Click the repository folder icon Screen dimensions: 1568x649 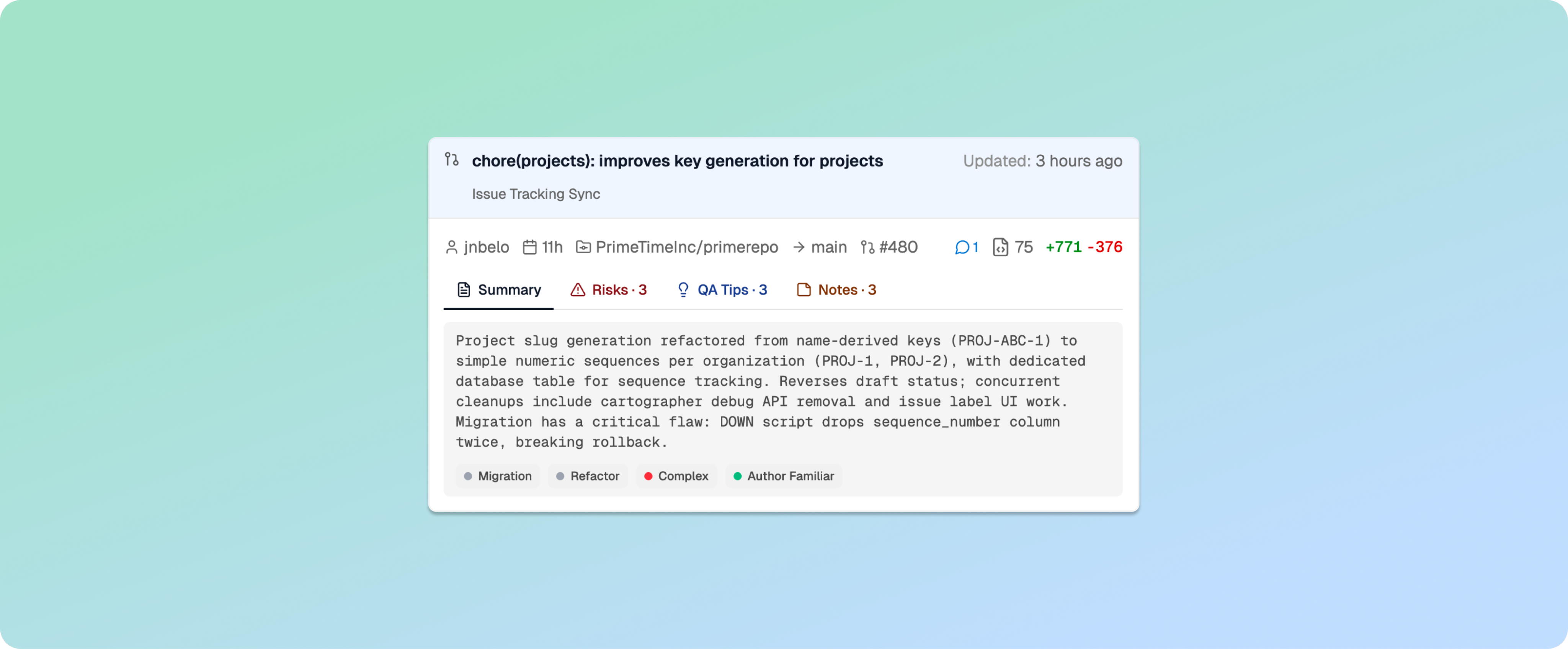click(x=583, y=247)
